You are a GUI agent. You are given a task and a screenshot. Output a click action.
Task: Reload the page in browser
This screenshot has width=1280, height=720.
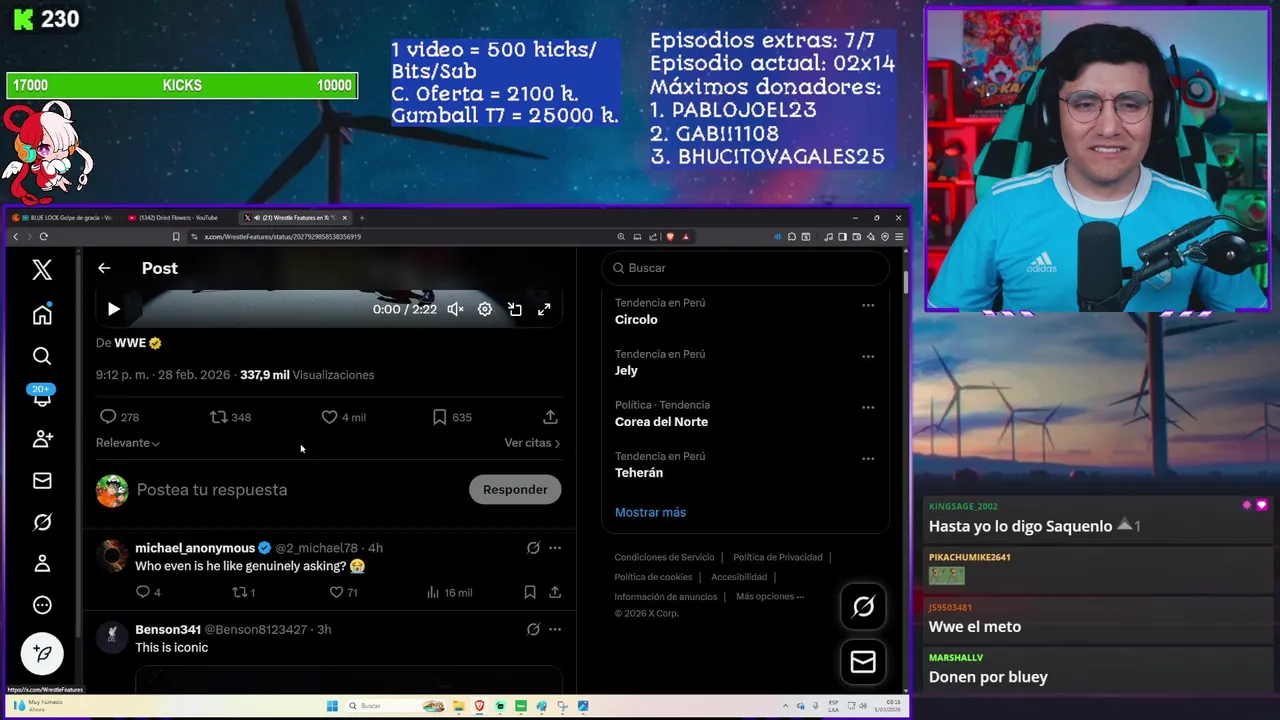[43, 237]
